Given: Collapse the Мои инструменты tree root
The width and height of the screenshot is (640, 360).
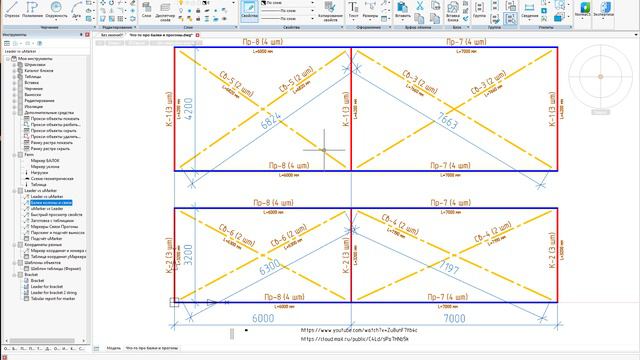Looking at the screenshot, I should [x=8, y=59].
